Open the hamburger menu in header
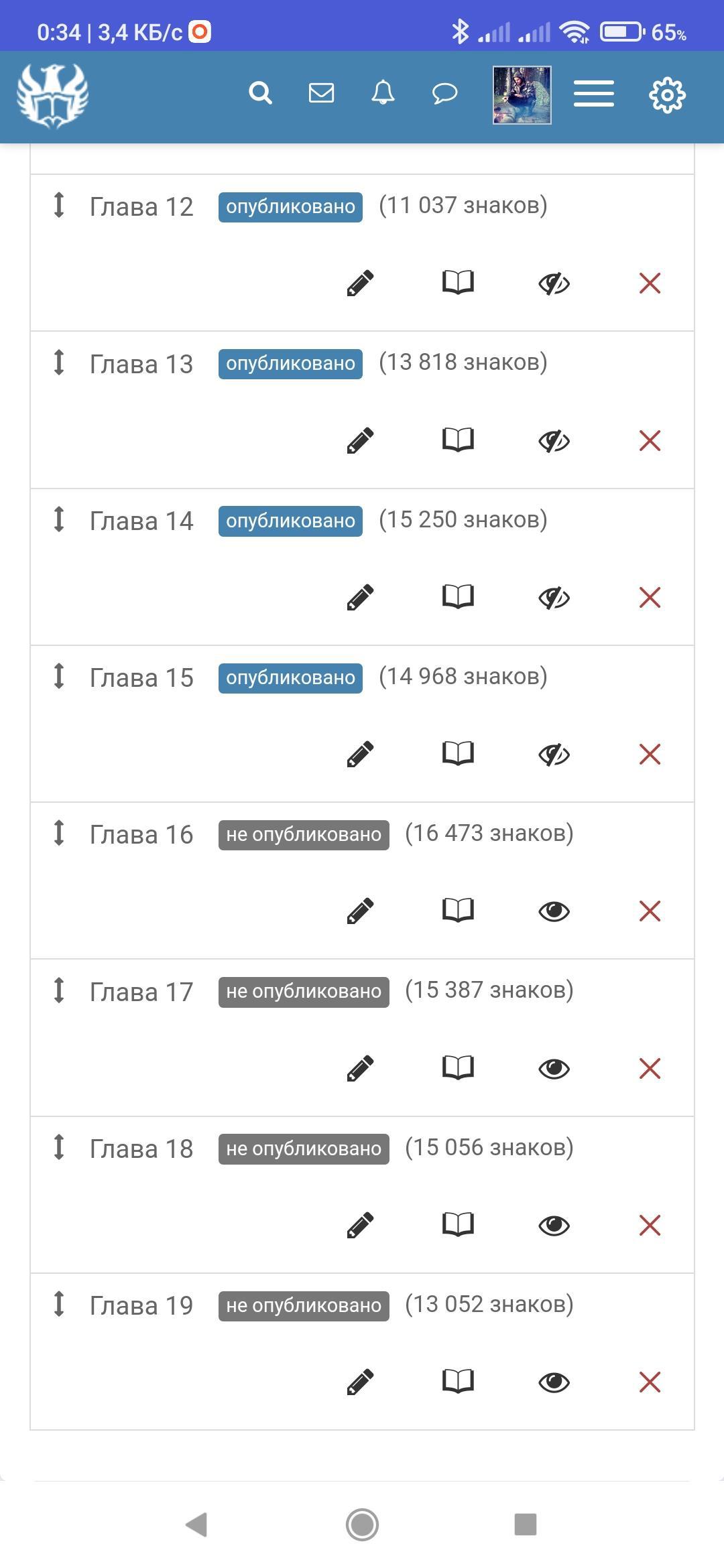Viewport: 724px width, 1568px height. [594, 94]
